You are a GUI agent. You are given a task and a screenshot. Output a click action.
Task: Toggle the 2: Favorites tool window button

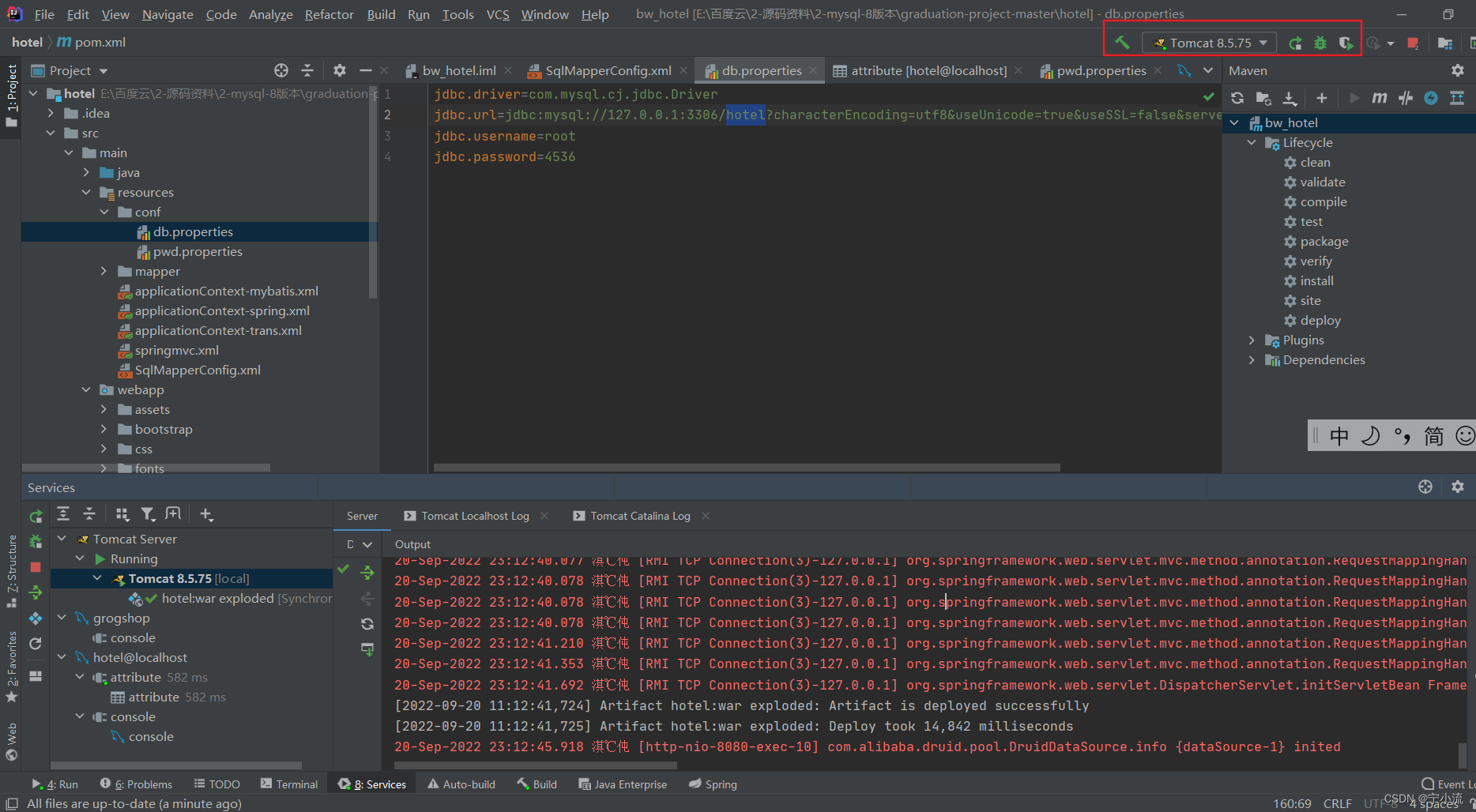pyautogui.click(x=11, y=666)
